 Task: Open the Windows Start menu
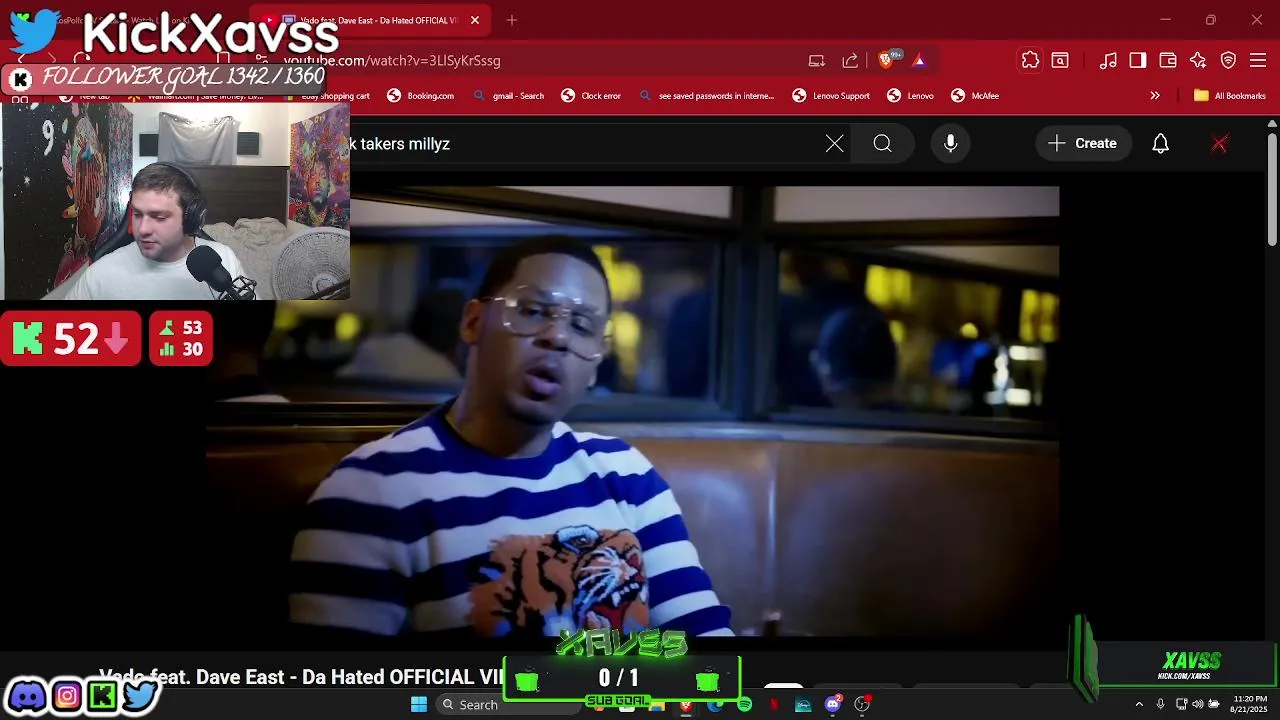[419, 704]
